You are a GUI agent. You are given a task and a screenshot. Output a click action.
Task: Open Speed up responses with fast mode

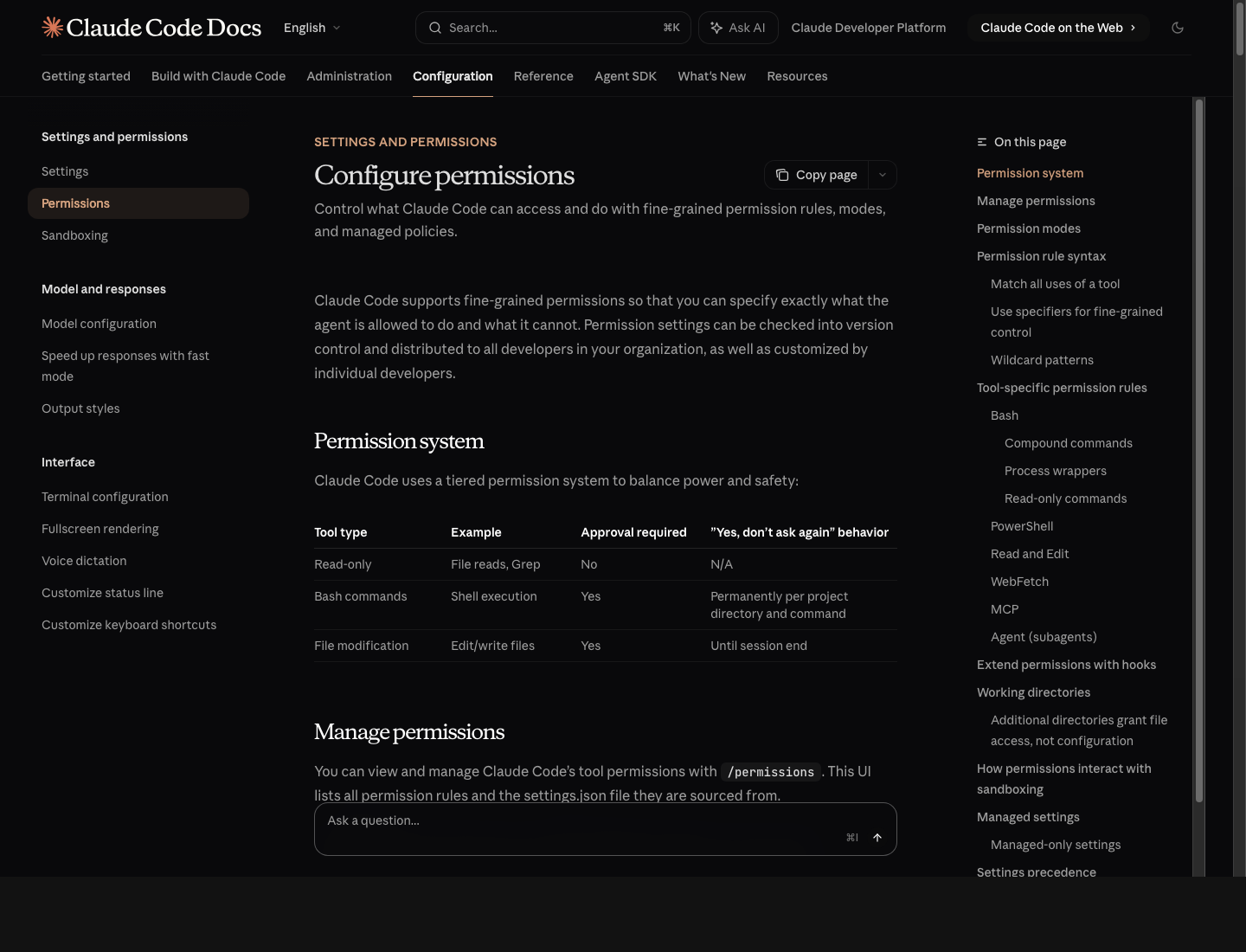coord(138,366)
